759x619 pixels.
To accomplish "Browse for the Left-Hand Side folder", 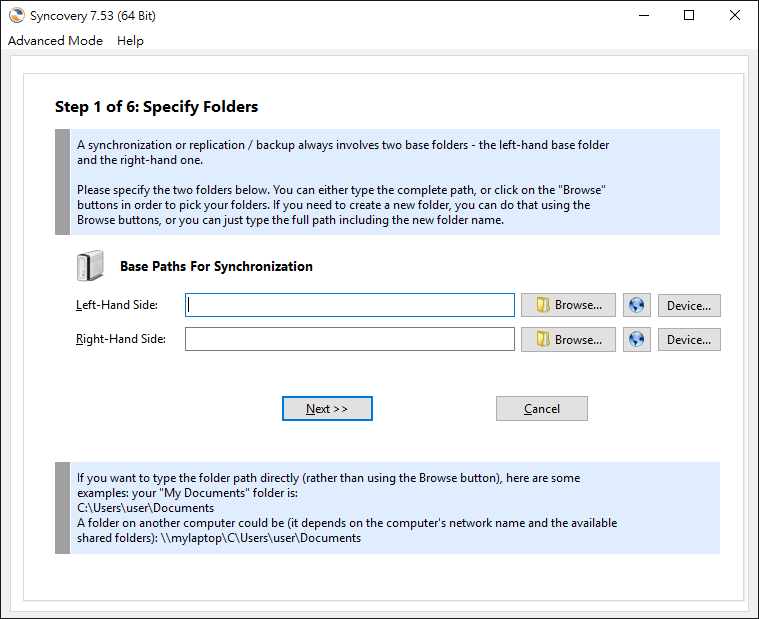I will coord(568,305).
